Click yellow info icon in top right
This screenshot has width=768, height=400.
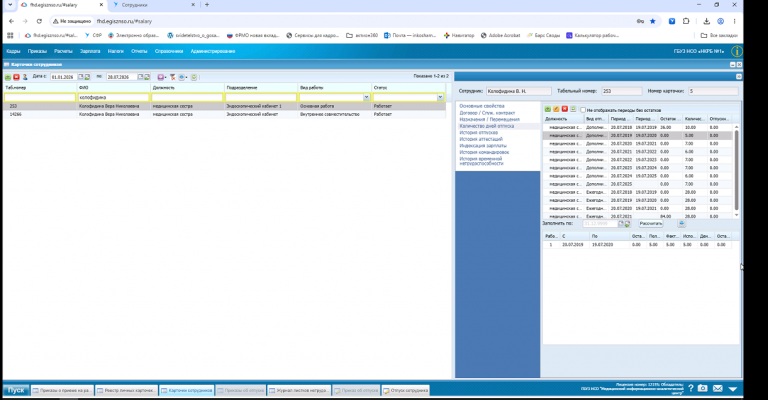point(737,51)
